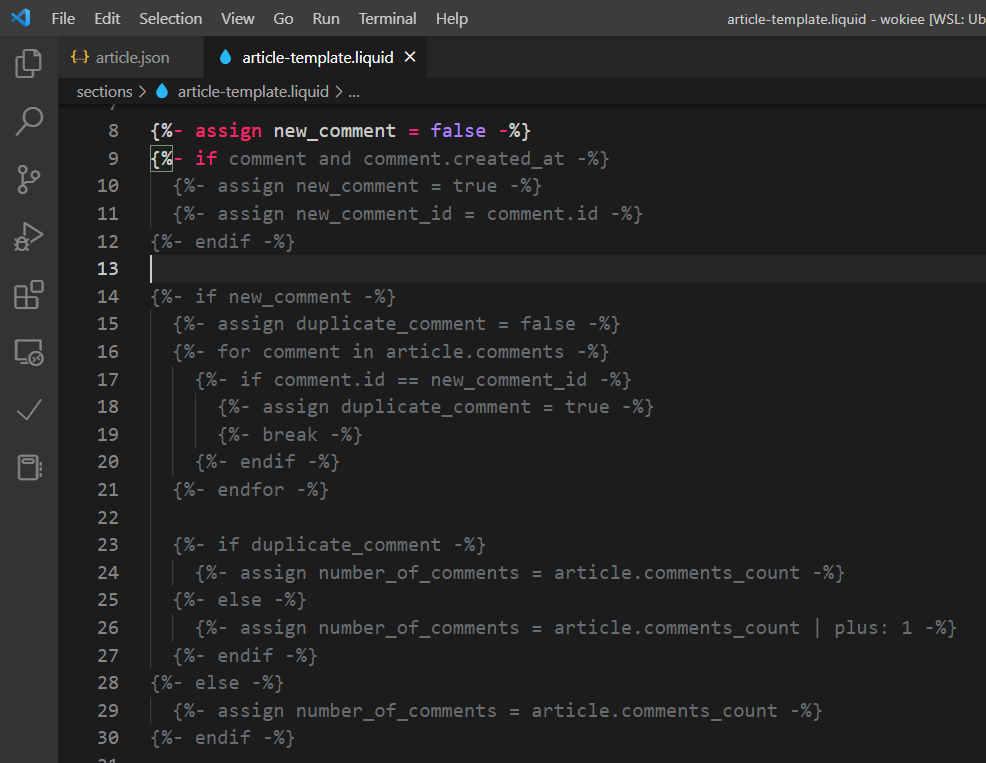Click the article-template.liquid breadcrumb item
The height and width of the screenshot is (763, 986).
(253, 92)
